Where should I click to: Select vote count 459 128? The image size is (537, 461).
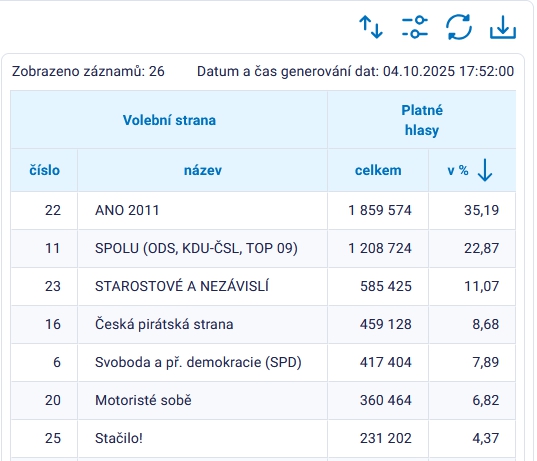coord(386,324)
